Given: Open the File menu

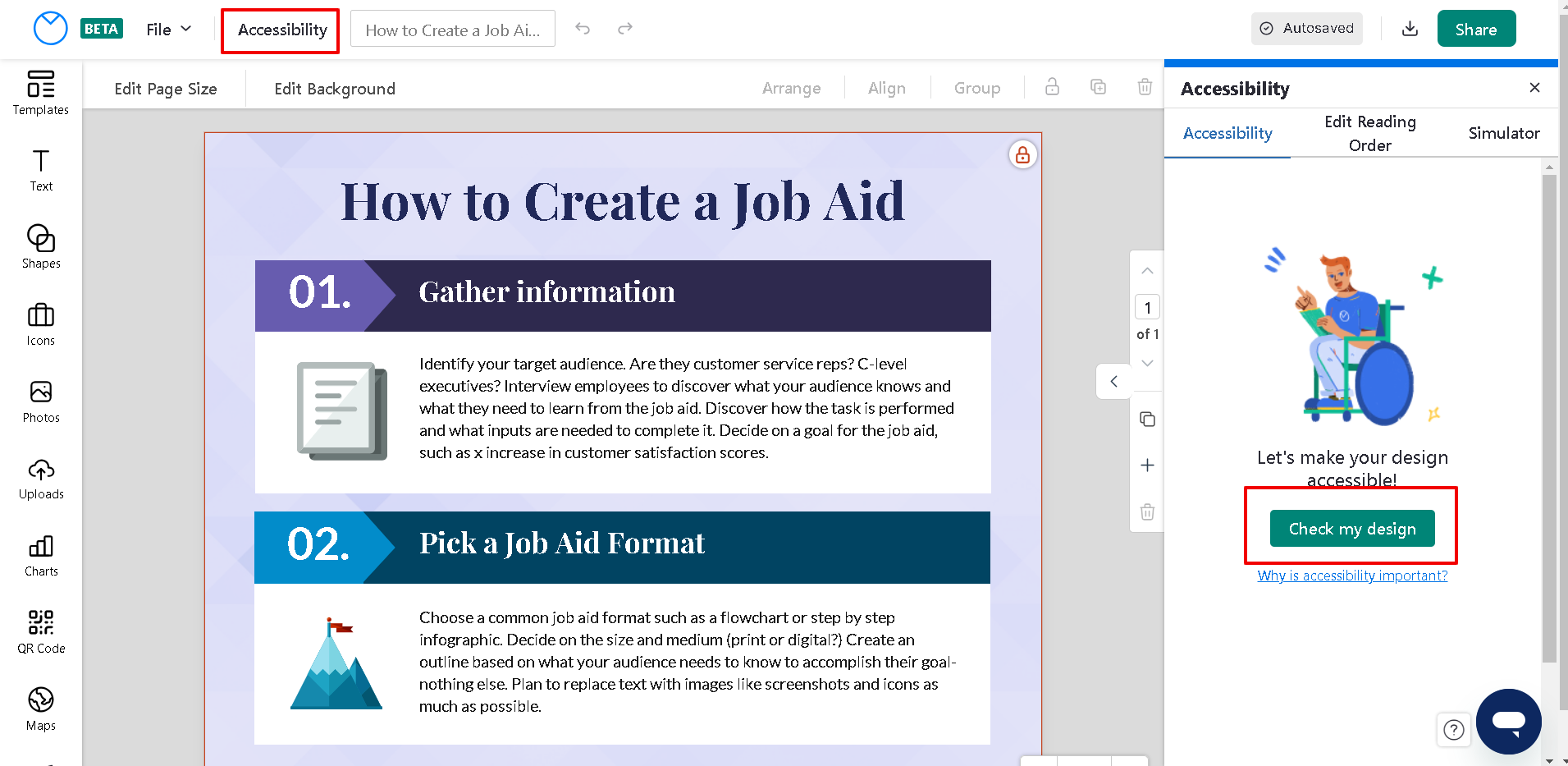Looking at the screenshot, I should pos(167,29).
